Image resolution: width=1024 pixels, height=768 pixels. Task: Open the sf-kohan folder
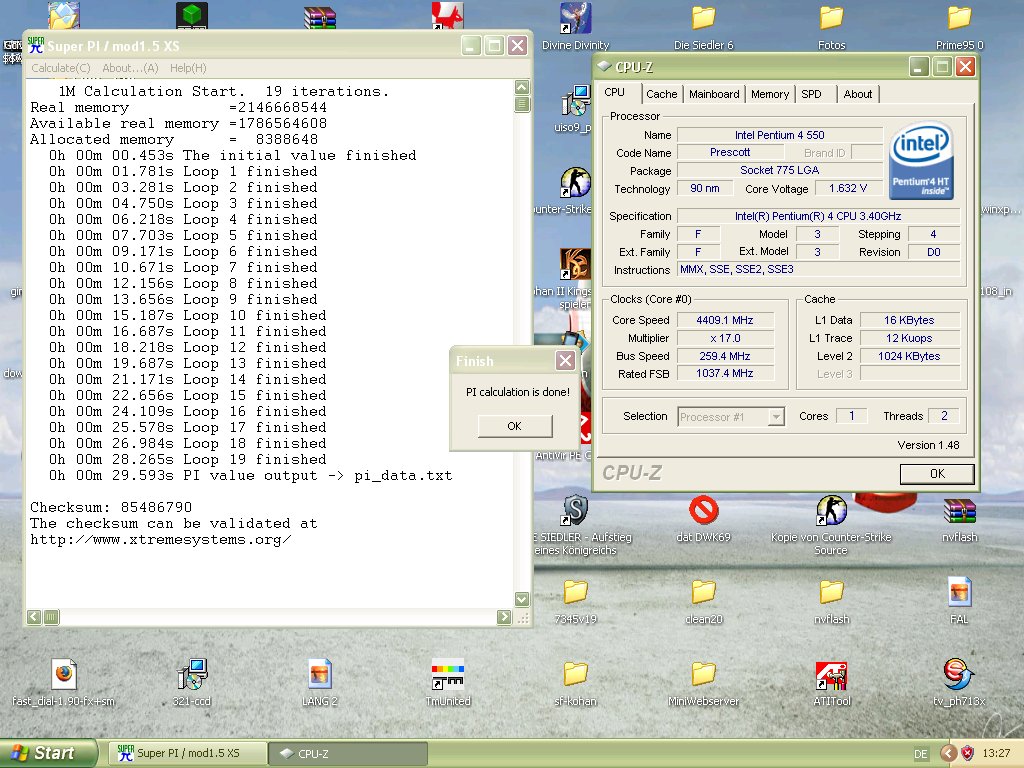tap(575, 675)
